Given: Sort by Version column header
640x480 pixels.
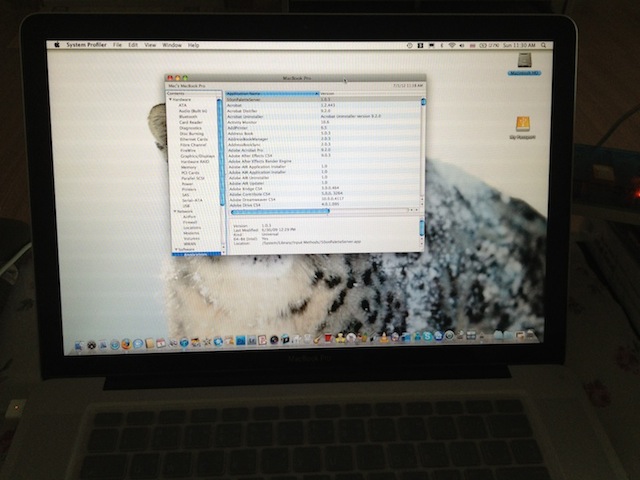Looking at the screenshot, I should (370, 94).
